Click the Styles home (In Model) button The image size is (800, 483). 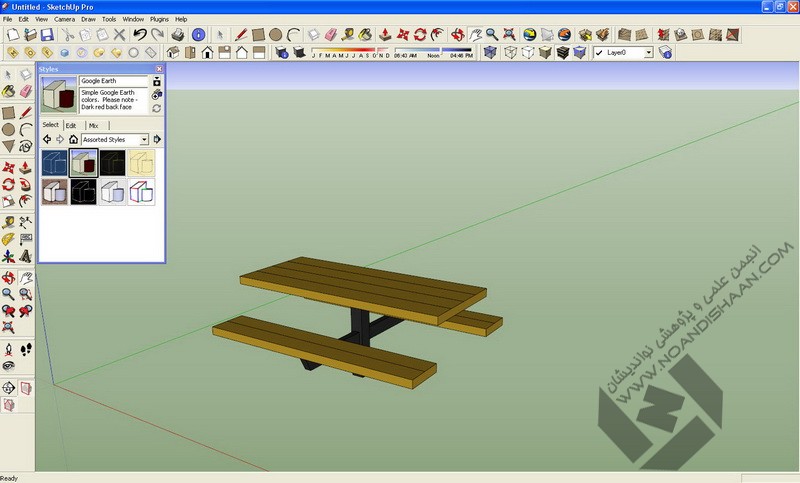pos(74,139)
